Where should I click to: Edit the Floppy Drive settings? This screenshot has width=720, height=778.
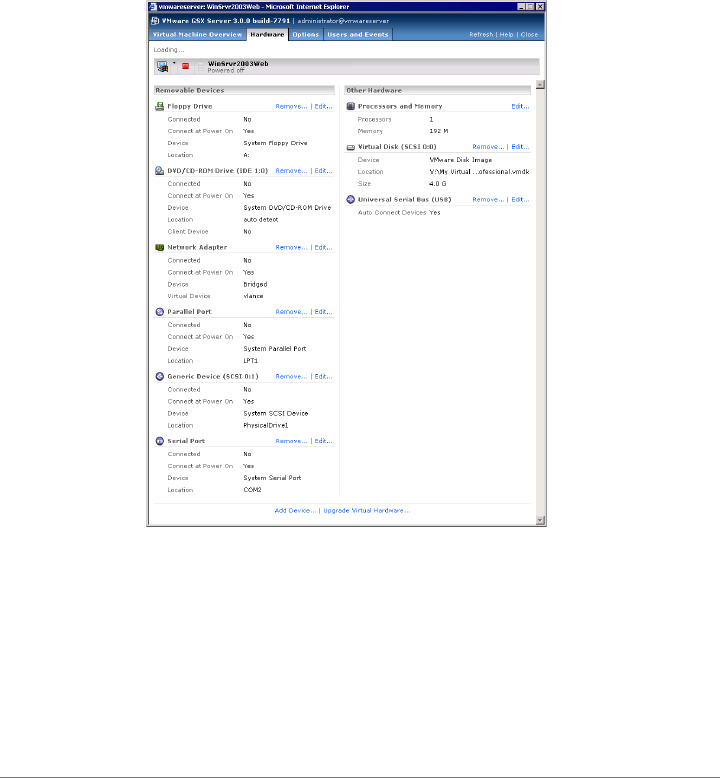click(x=324, y=107)
